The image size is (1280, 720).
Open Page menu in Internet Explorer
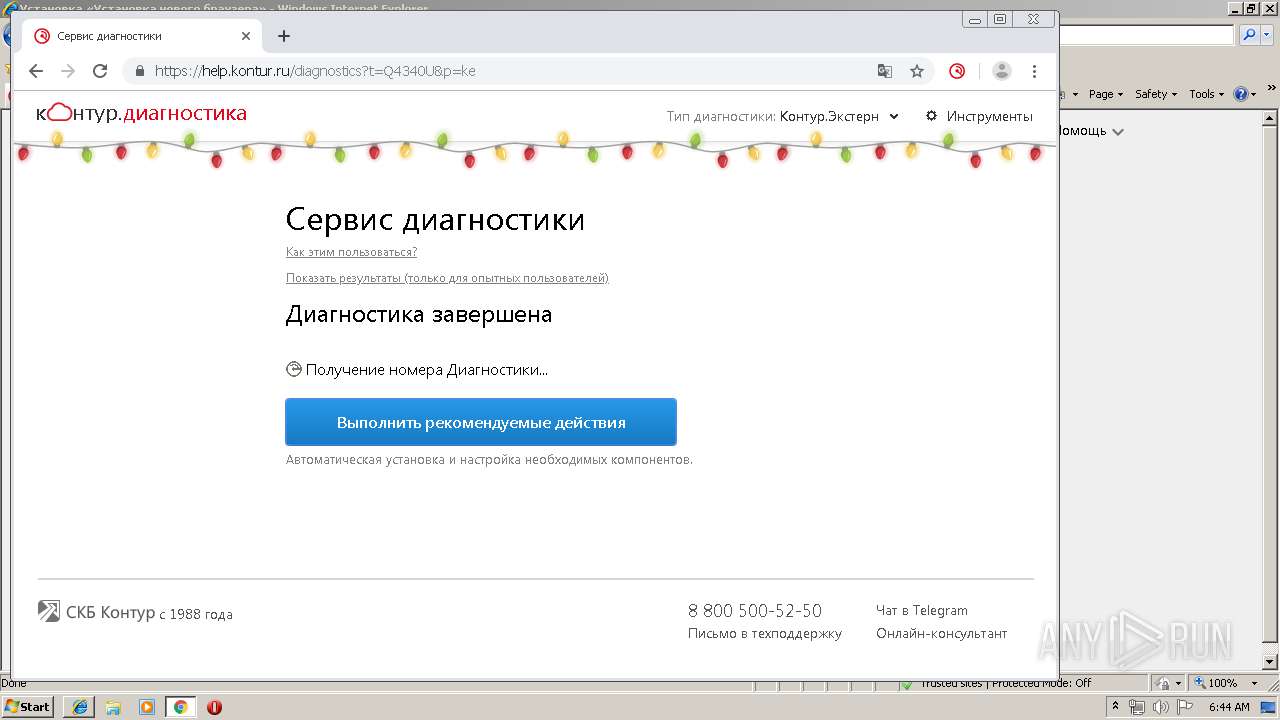click(1105, 94)
